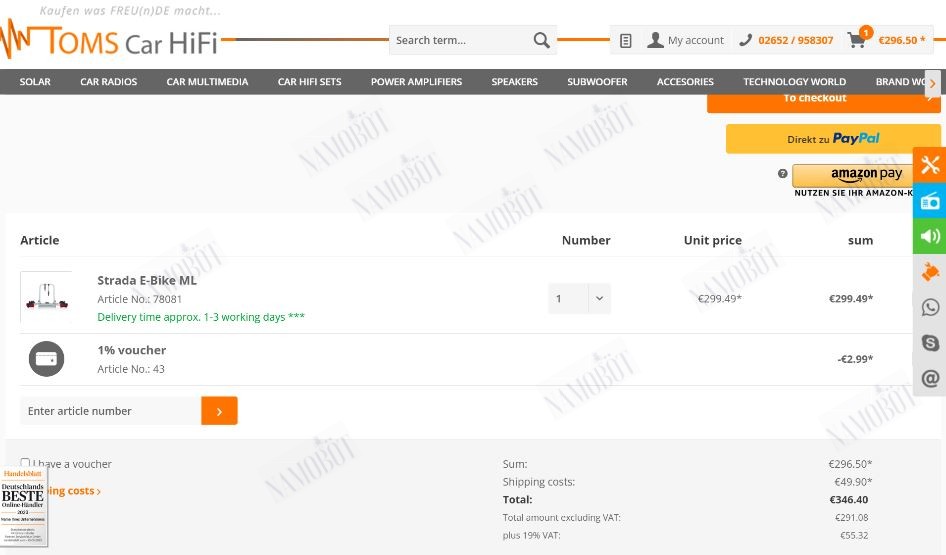Open the 1% voucher title
946x555 pixels.
point(132,350)
